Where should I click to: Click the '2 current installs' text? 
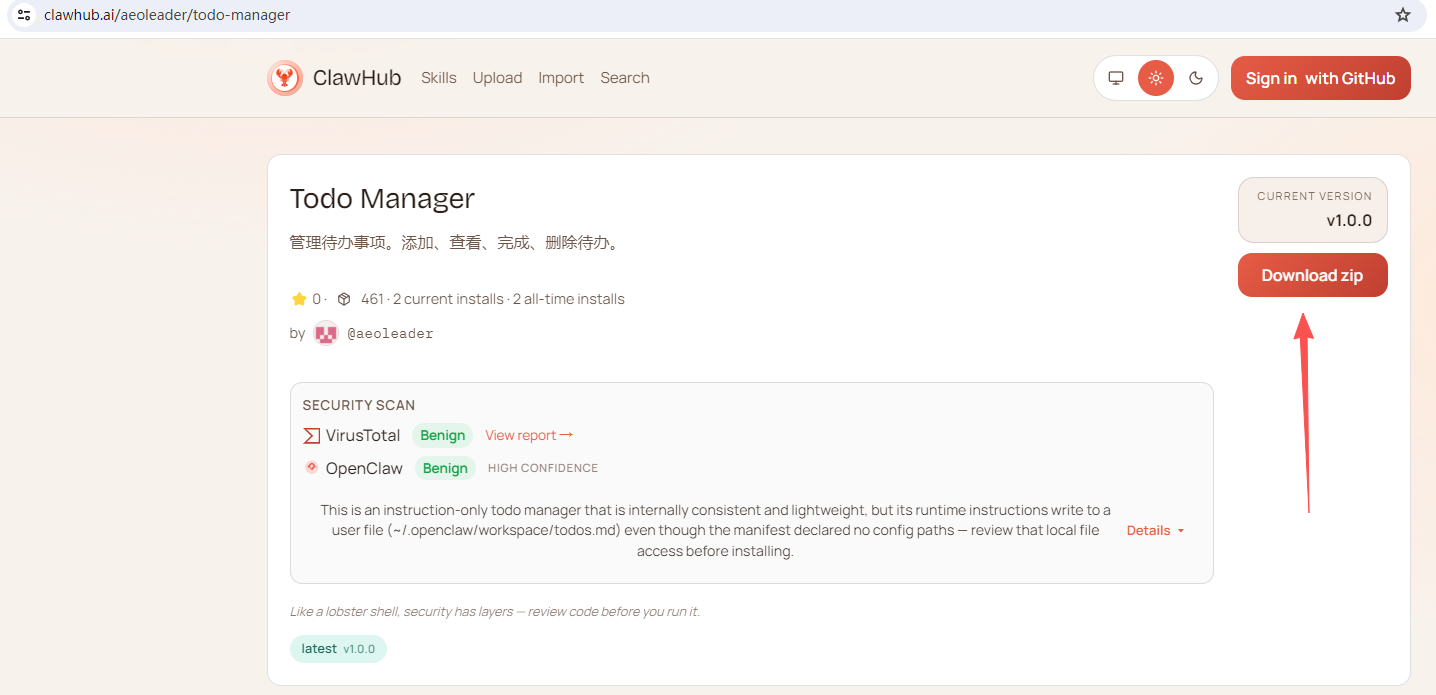coord(447,299)
